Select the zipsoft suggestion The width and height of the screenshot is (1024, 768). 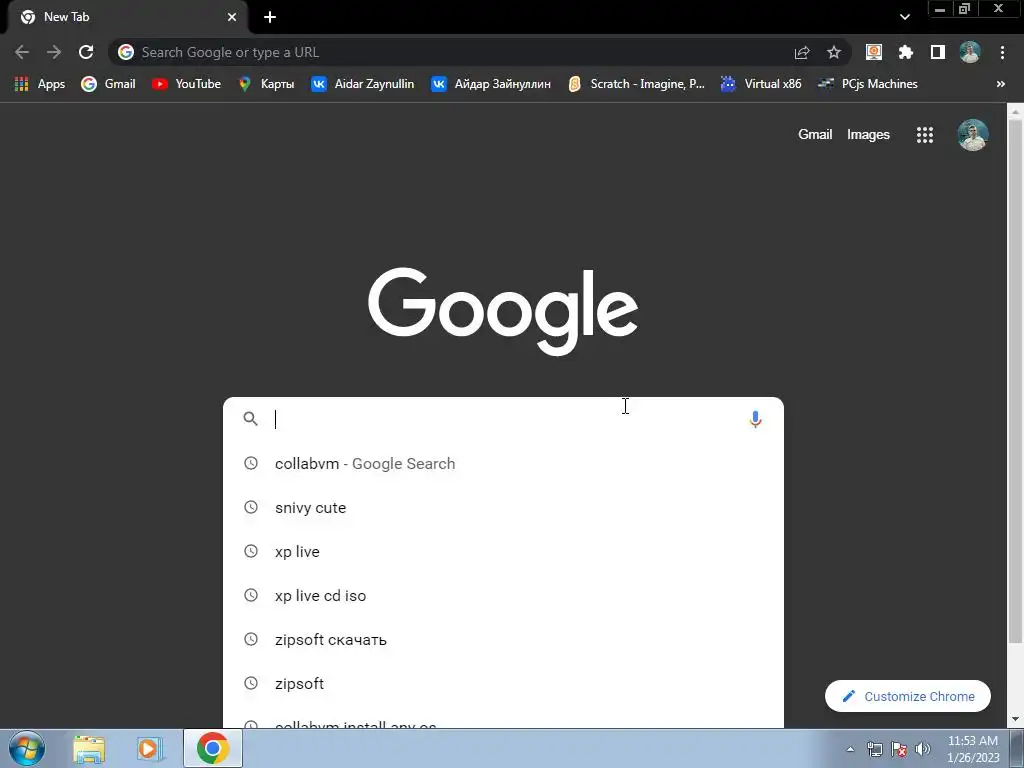[503, 684]
